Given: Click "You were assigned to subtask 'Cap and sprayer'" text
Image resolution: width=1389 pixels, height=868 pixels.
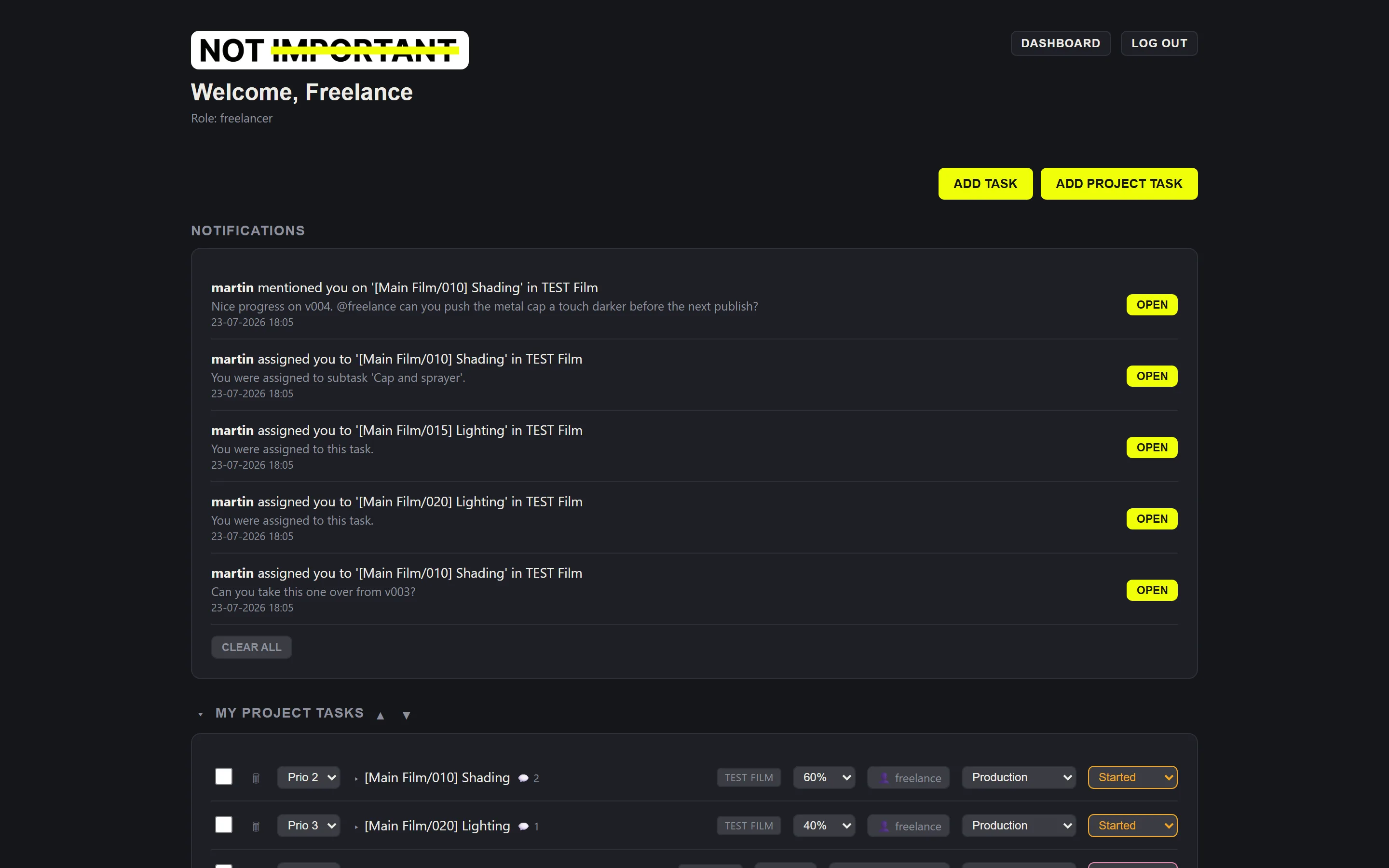Looking at the screenshot, I should (338, 378).
